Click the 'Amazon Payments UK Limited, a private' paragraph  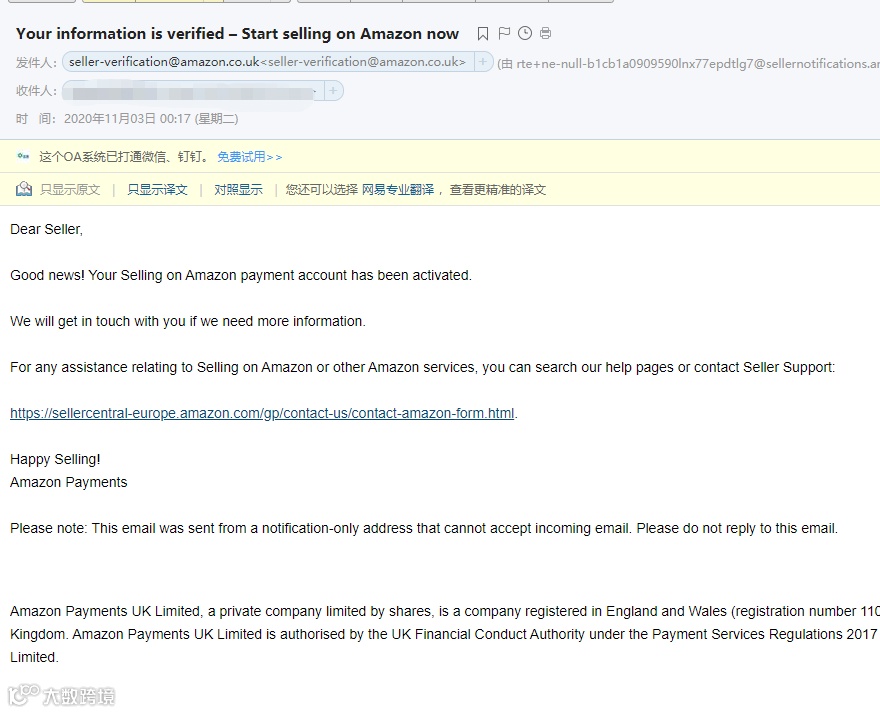[x=444, y=634]
